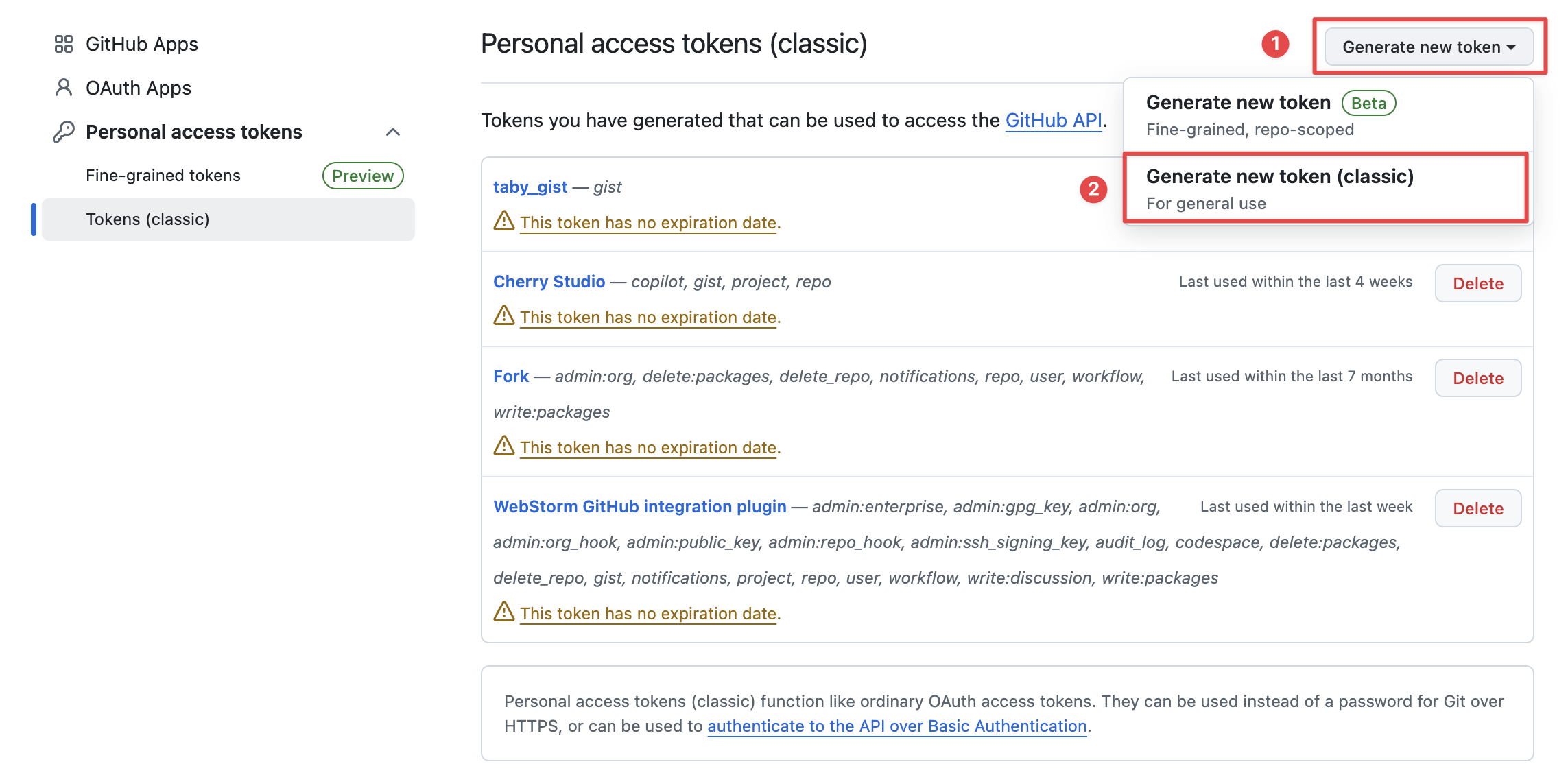
Task: Click warning icon under Cherry Studio token
Action: (504, 315)
